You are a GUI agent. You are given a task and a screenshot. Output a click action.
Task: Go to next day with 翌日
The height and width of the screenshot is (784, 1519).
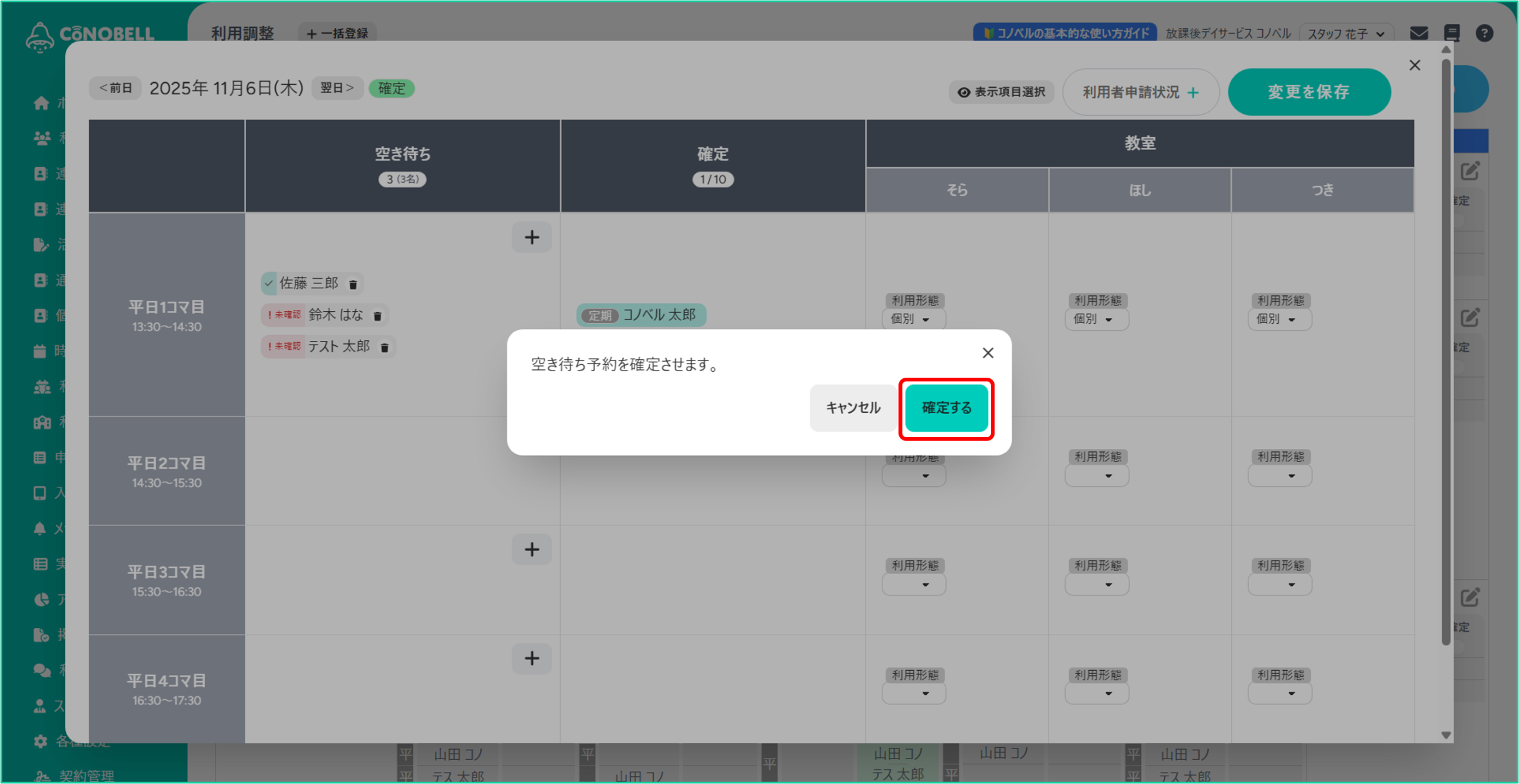coord(336,88)
